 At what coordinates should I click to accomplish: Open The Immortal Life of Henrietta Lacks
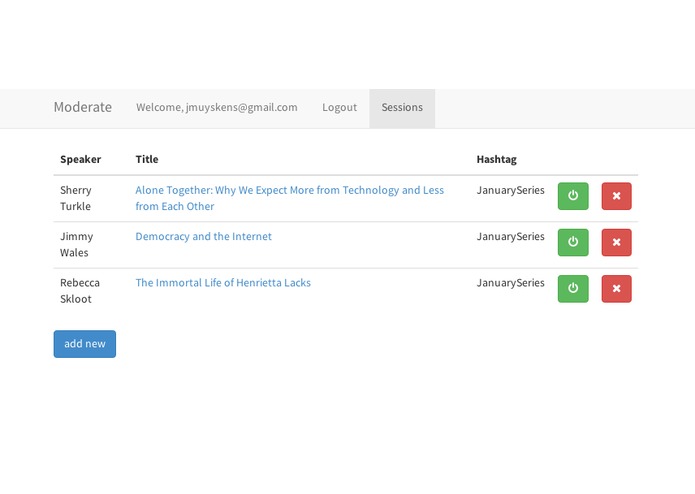(x=223, y=283)
